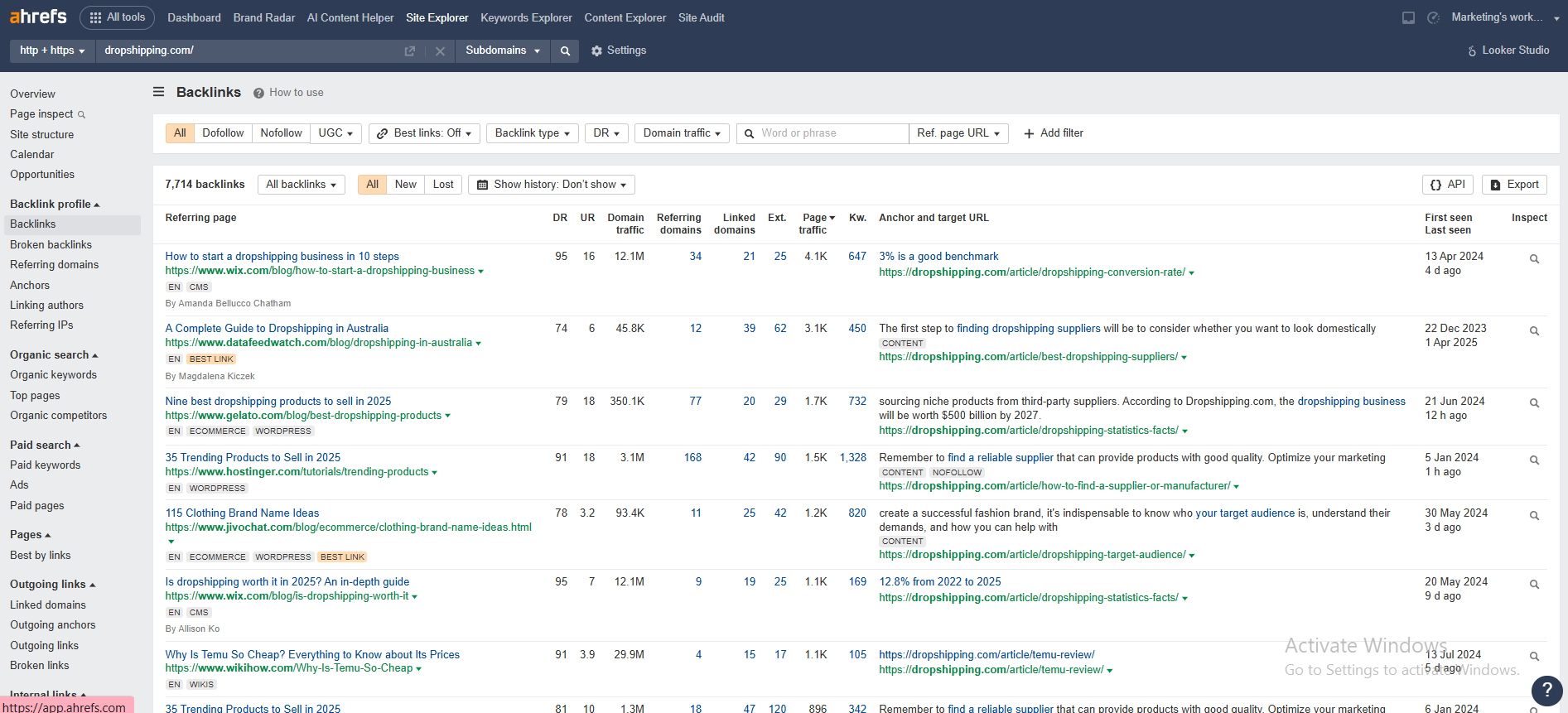
Task: Toggle the hamburger menu beside Backlinks title
Action: coord(159,92)
